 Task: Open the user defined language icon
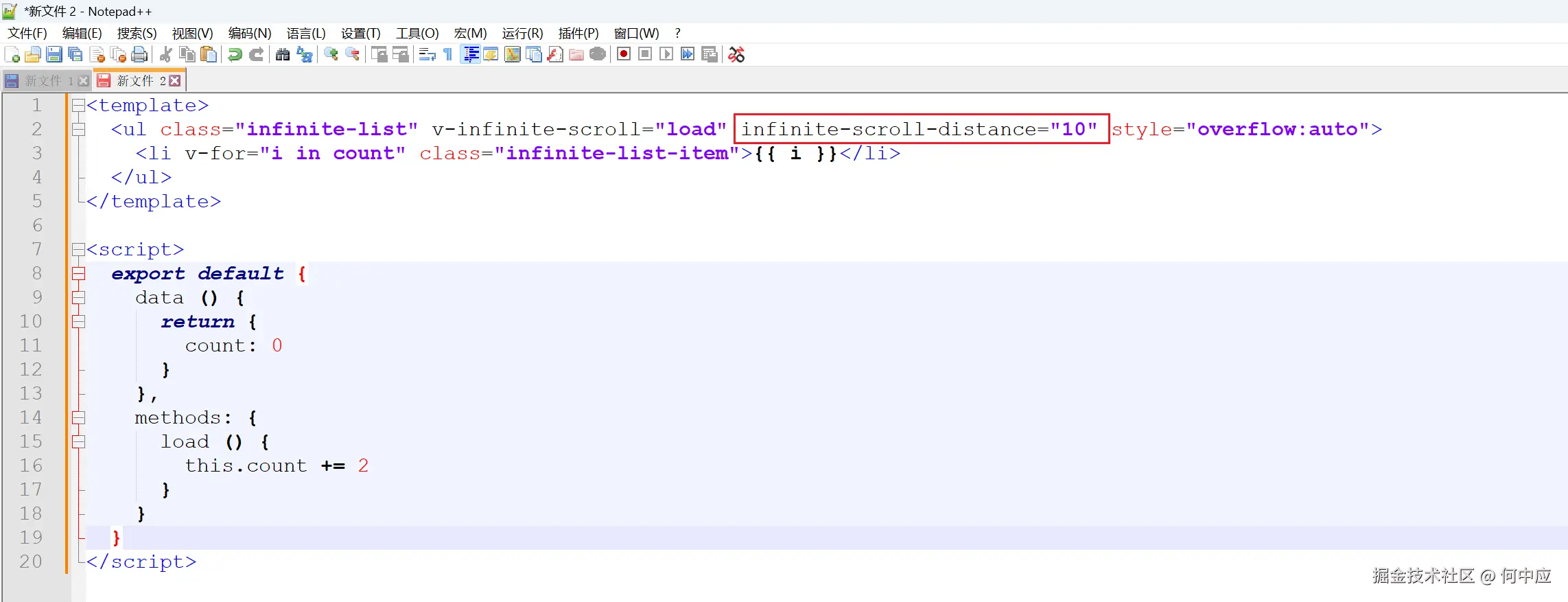coord(491,55)
